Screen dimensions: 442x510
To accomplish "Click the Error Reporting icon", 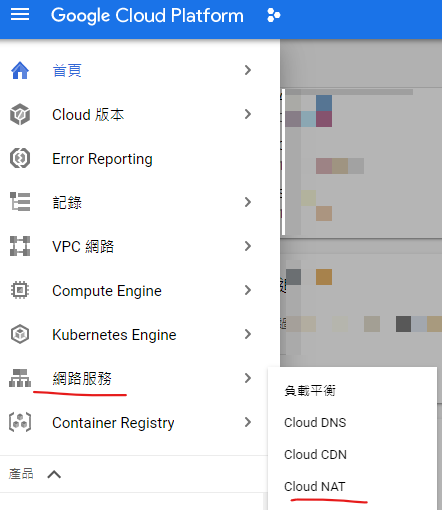I will [20, 158].
